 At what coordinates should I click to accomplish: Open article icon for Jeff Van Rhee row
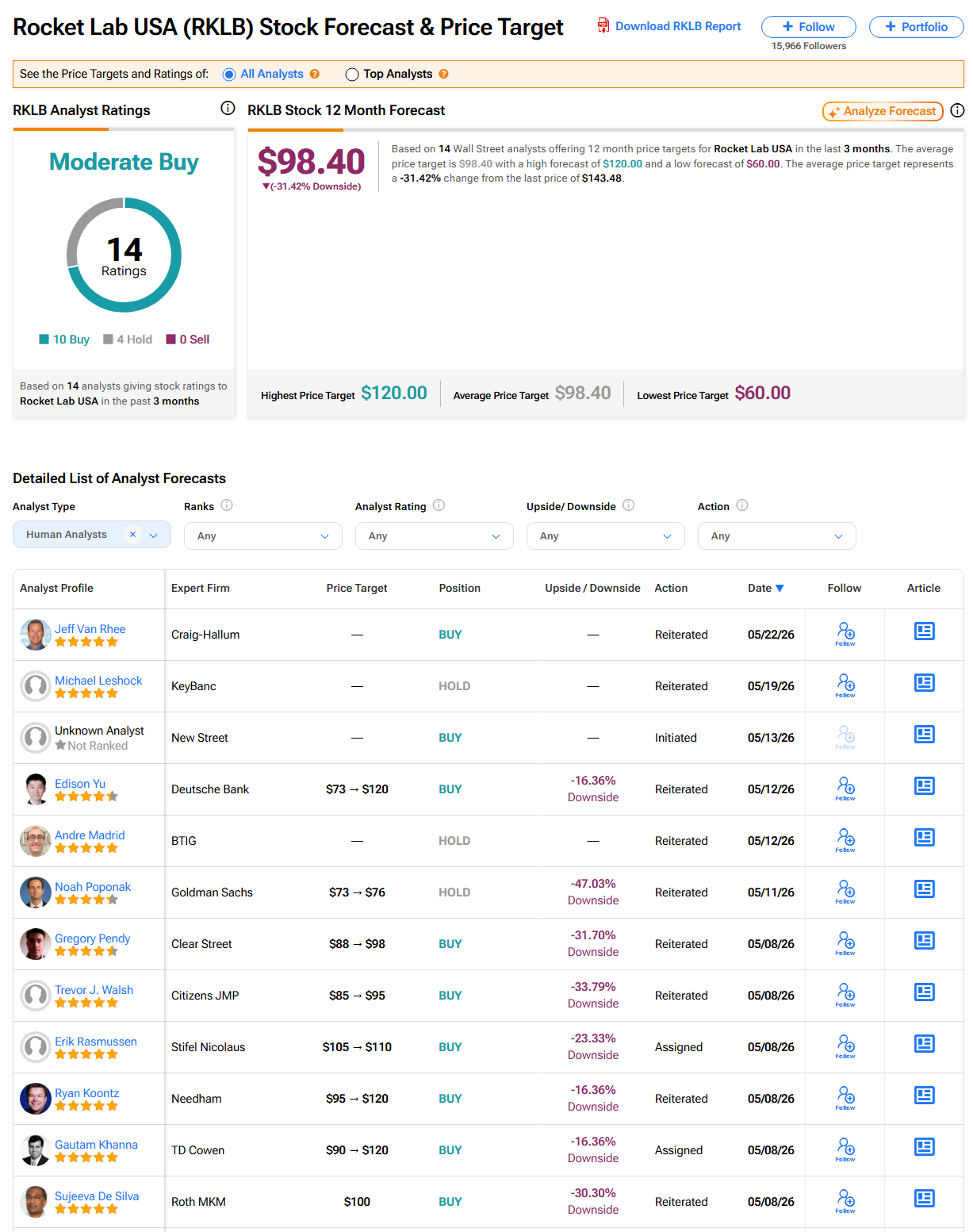pos(924,631)
